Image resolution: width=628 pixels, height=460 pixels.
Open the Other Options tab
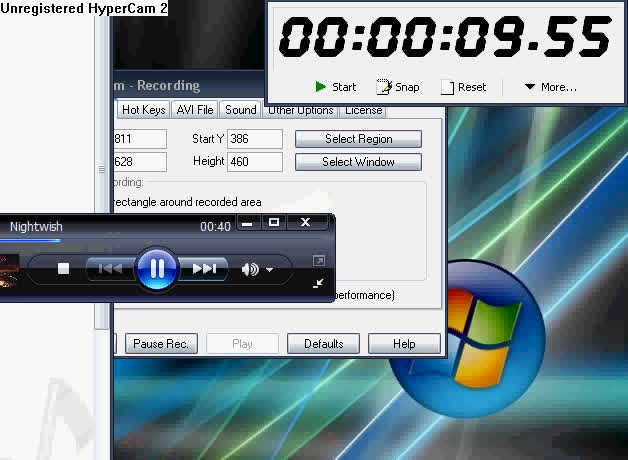pos(300,110)
